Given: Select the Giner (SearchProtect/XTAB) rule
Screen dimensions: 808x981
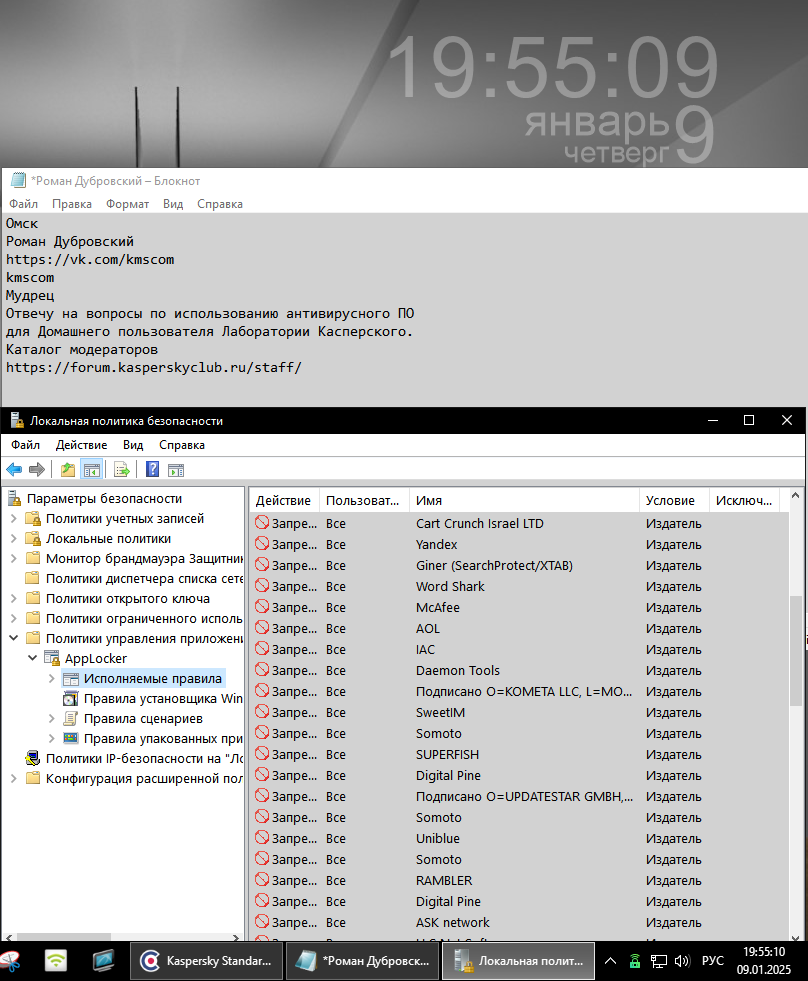Looking at the screenshot, I should tap(519, 565).
